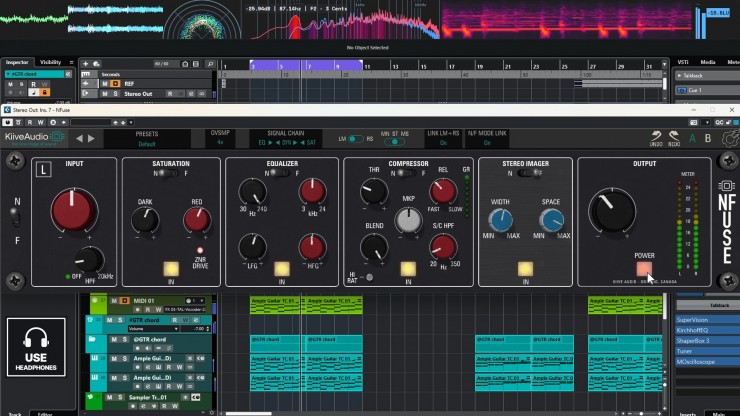Switch the MN ST MS mode selector
The height and width of the screenshot is (416, 740).
pos(395,142)
